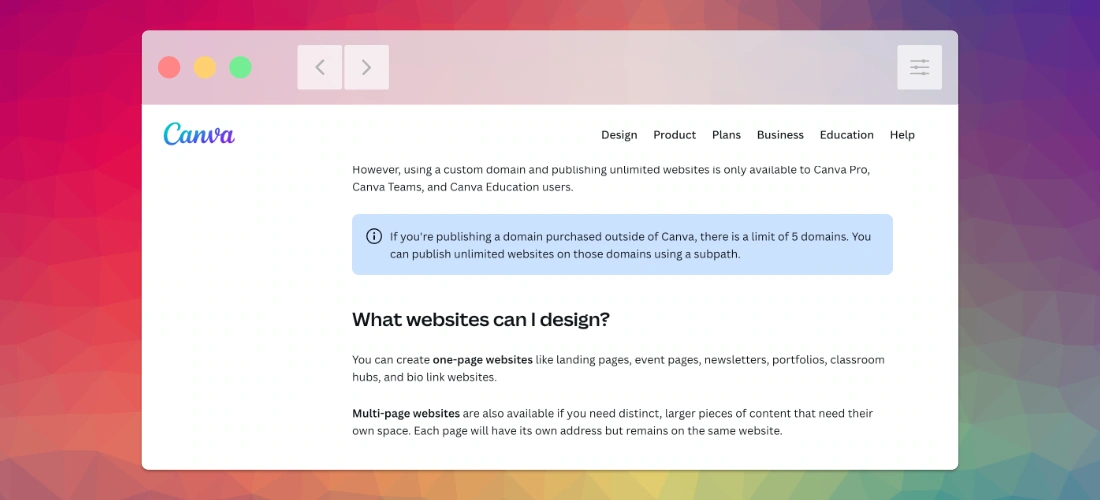Select Plans in the navigation bar

click(x=726, y=135)
